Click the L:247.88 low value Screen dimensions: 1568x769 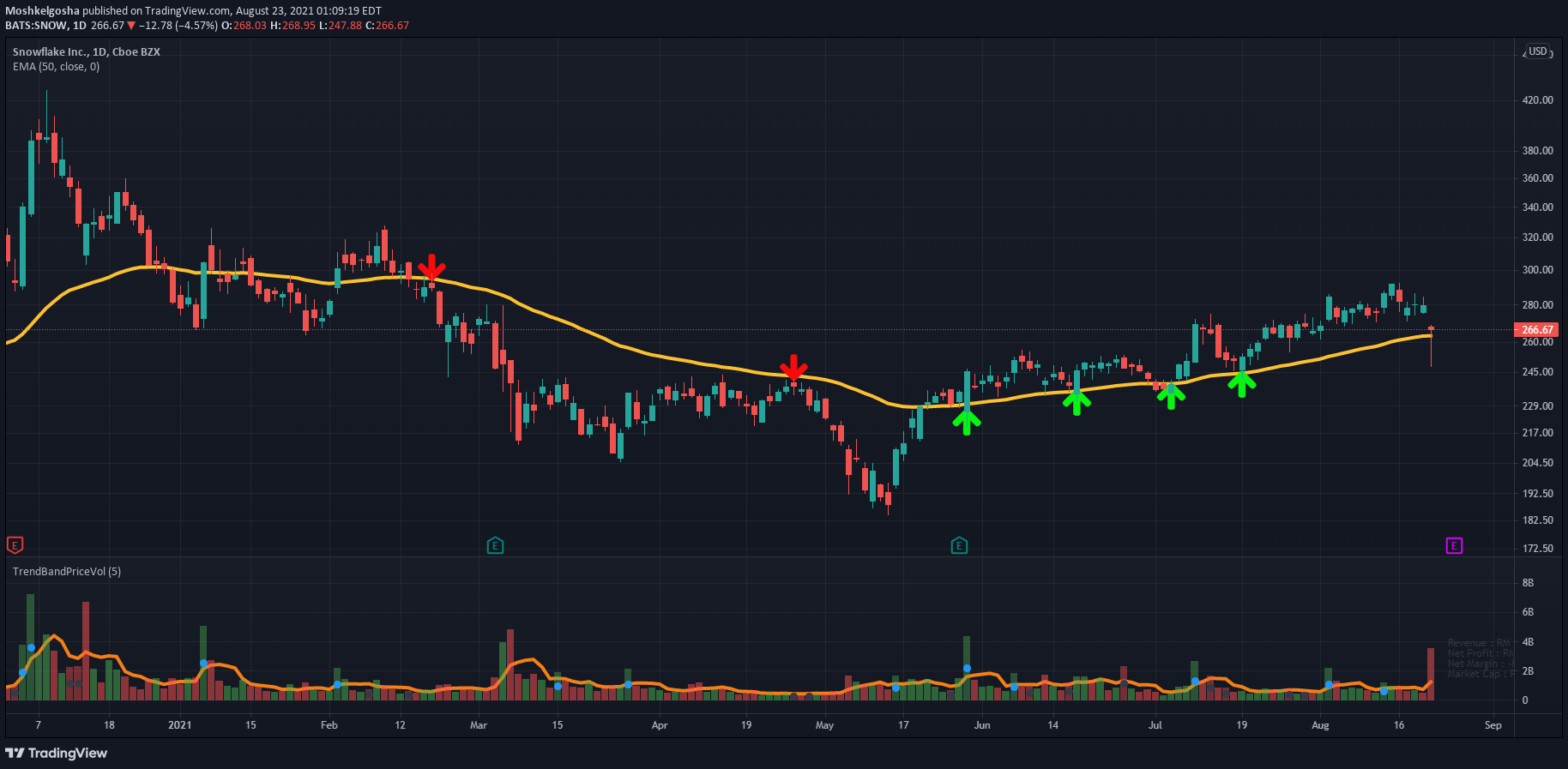tap(341, 26)
